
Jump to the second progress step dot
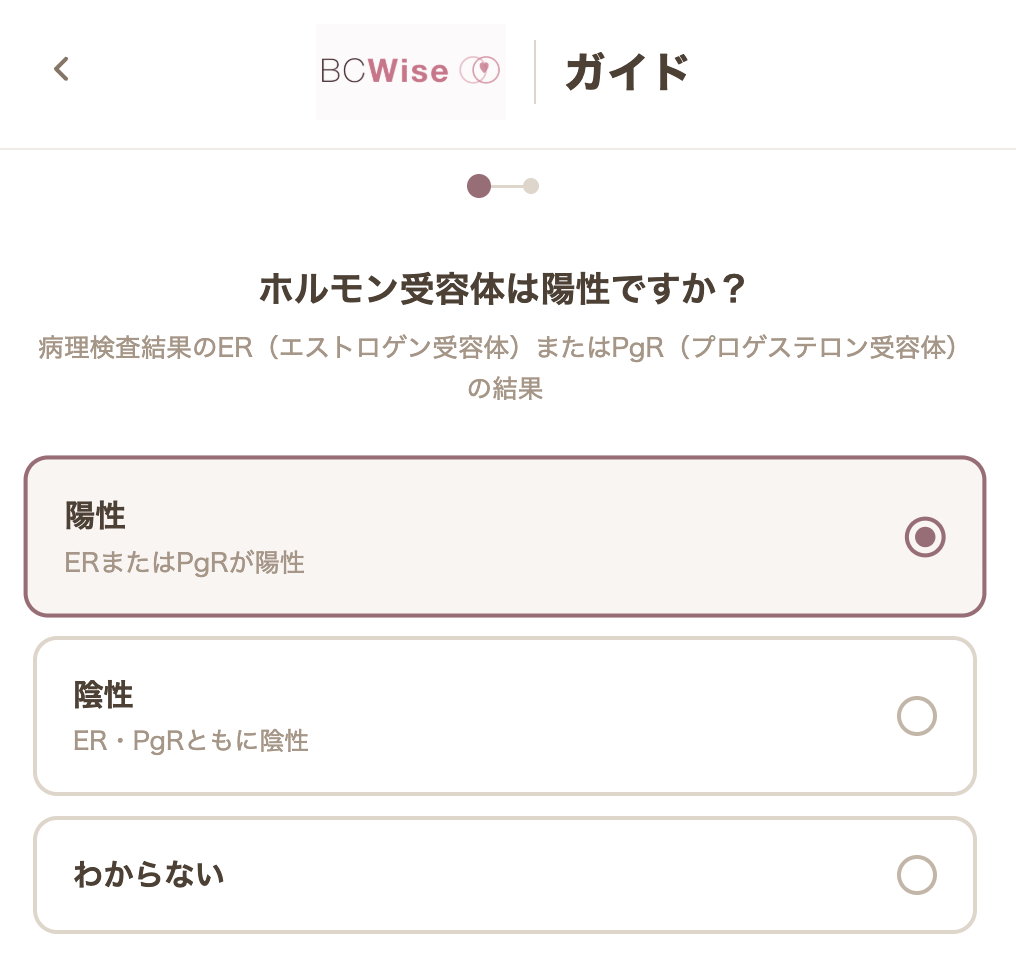[x=531, y=185]
